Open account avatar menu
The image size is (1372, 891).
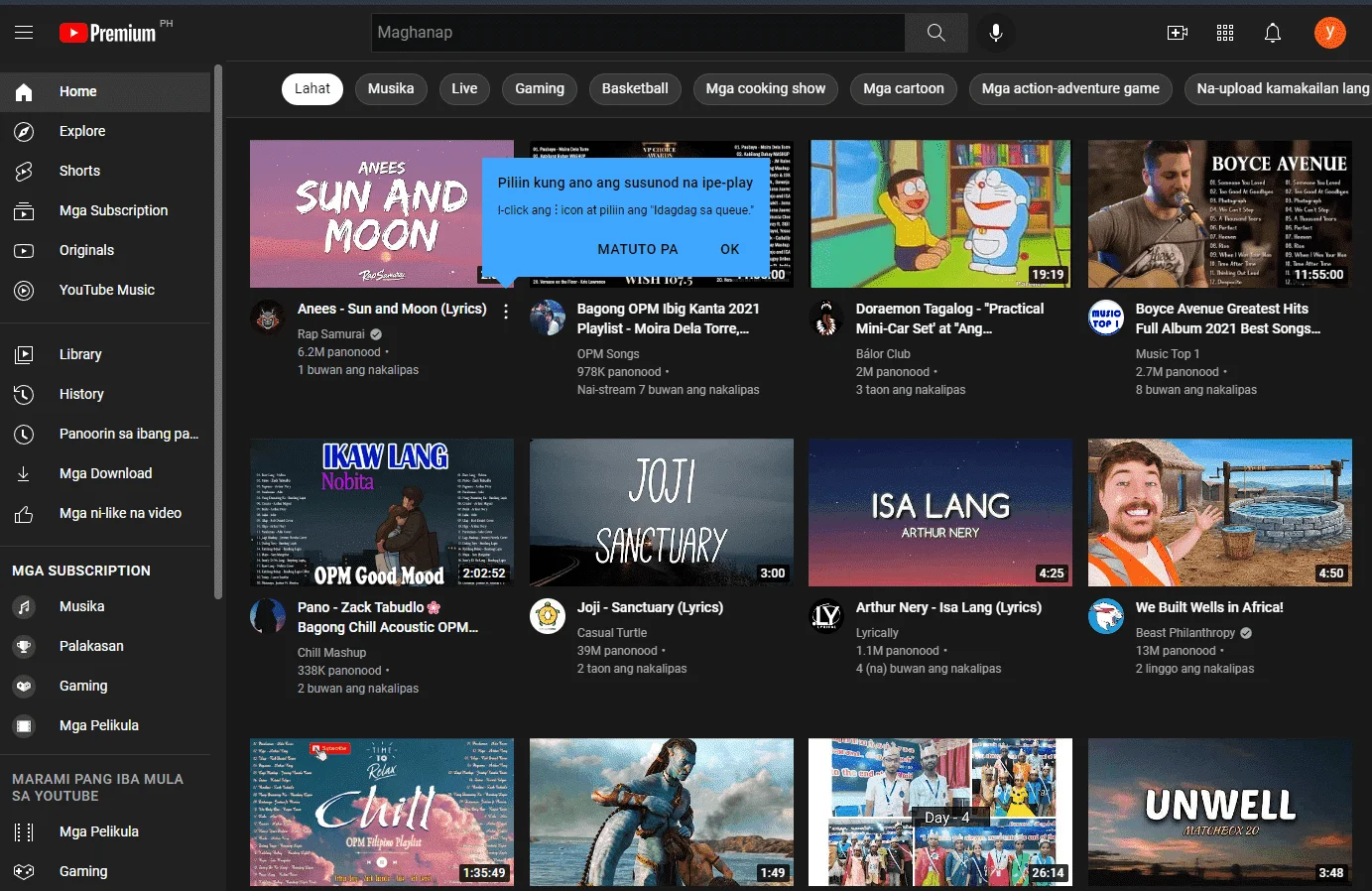click(x=1330, y=33)
